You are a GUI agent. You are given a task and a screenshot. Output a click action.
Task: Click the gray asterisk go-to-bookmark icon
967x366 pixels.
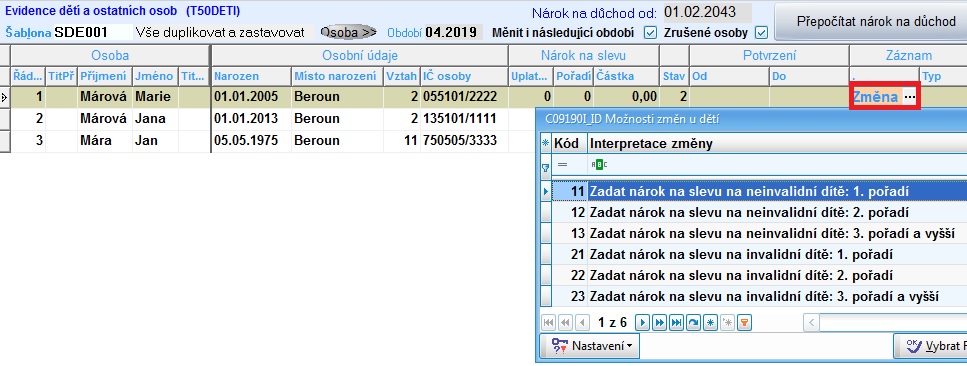727,322
